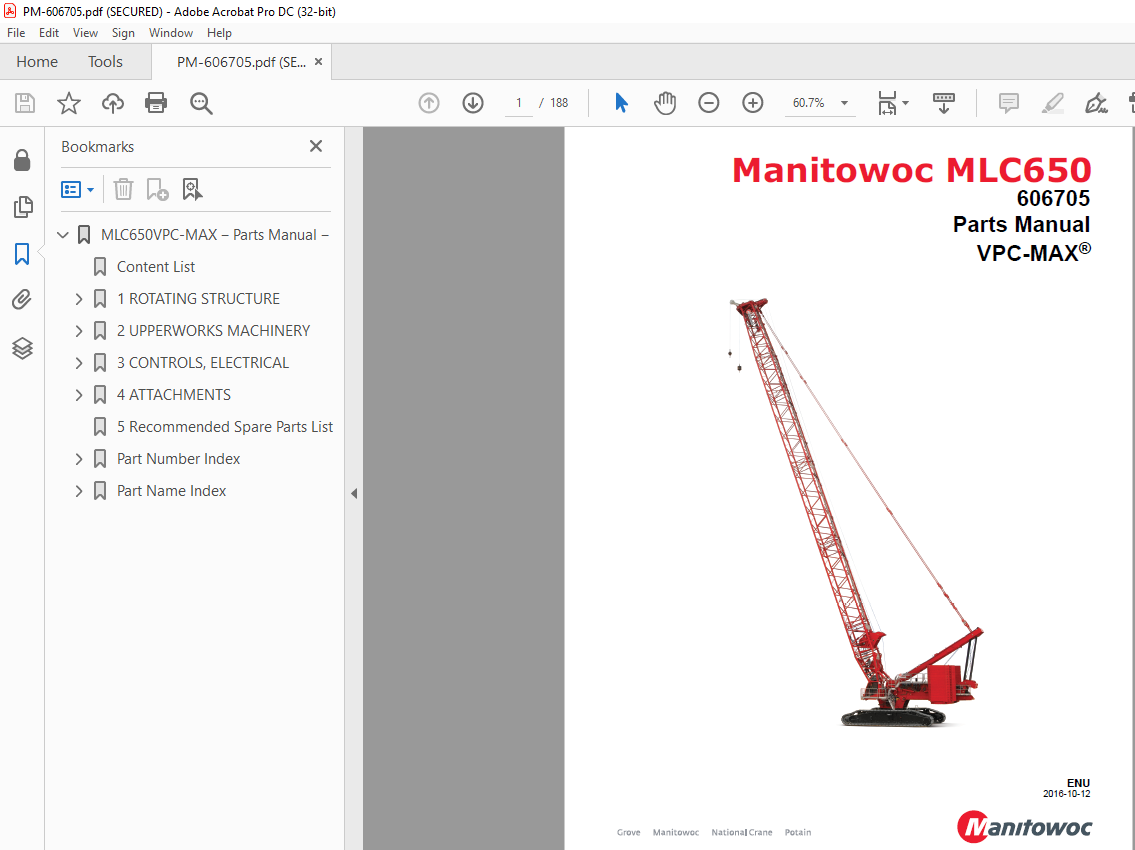This screenshot has width=1135, height=850.
Task: Click the Save file icon
Action: click(25, 103)
